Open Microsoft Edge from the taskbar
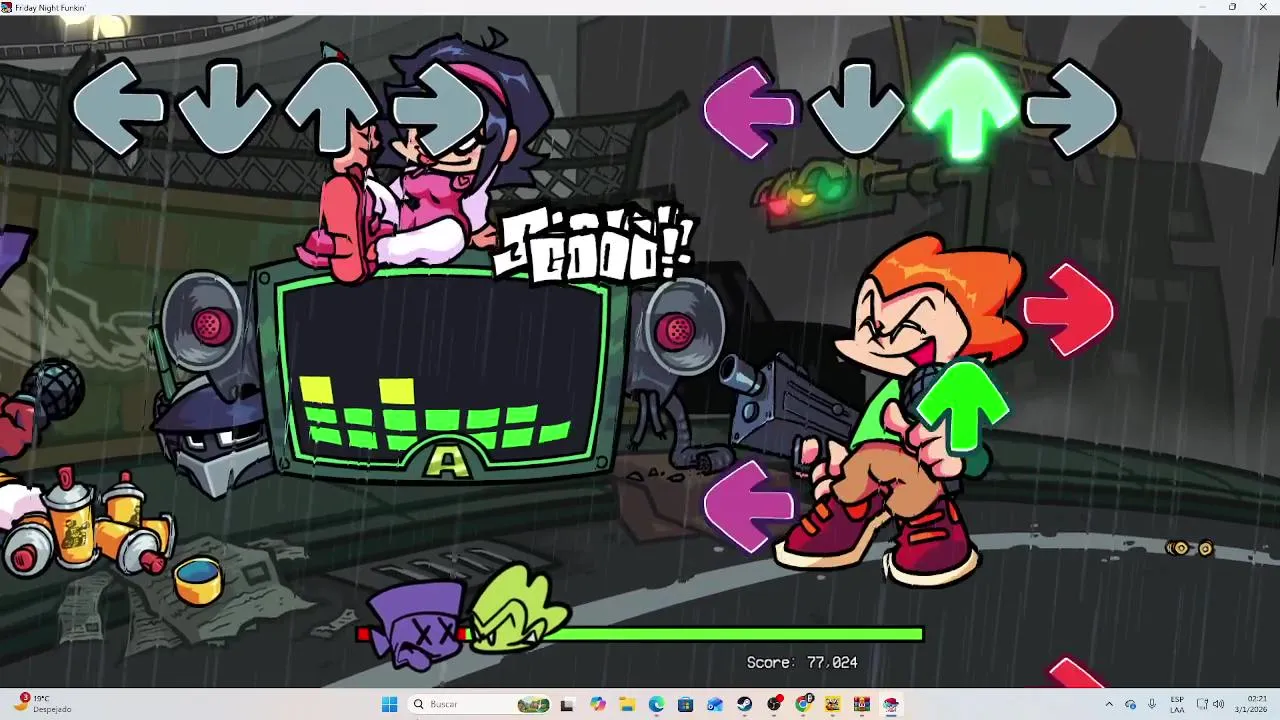Screen dimensions: 1280x720 coord(656,704)
